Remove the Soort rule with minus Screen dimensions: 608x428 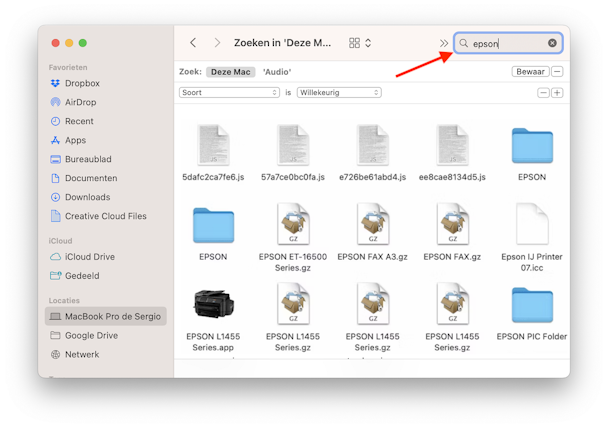point(543,93)
